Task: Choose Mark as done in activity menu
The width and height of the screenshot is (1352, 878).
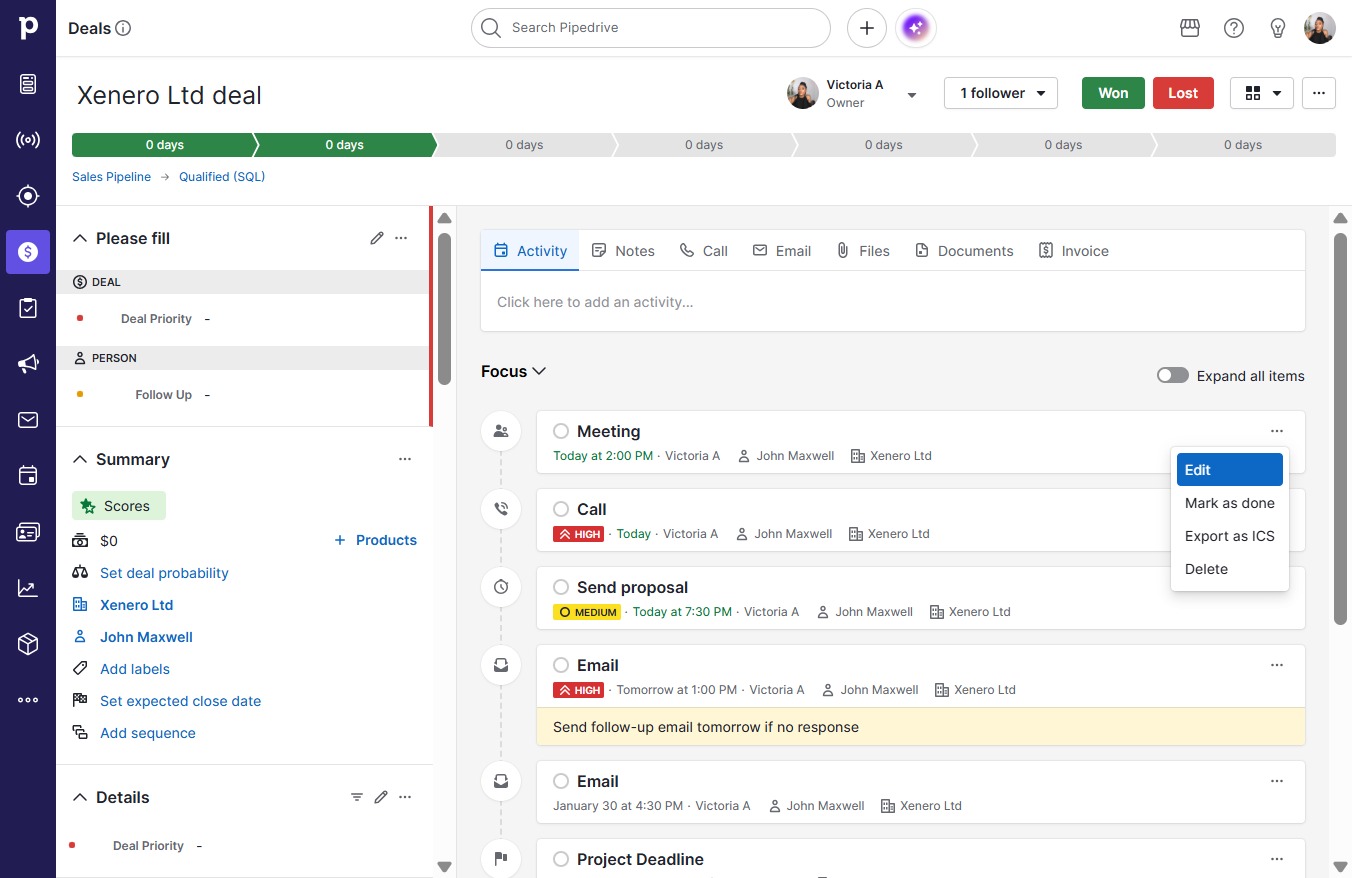Action: 1230,503
